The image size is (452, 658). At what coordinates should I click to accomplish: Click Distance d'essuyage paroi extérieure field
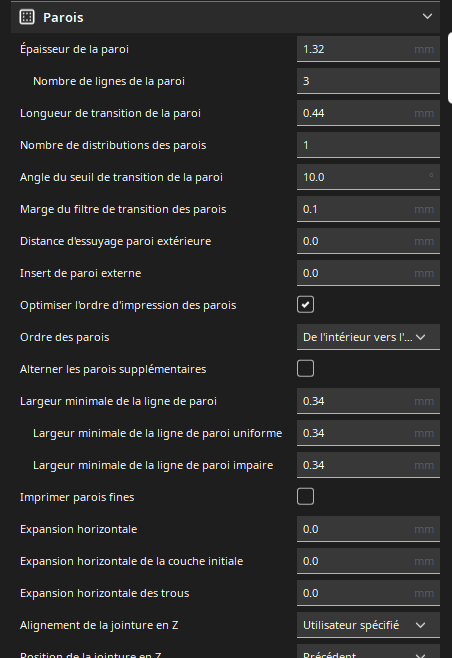[x=368, y=241]
